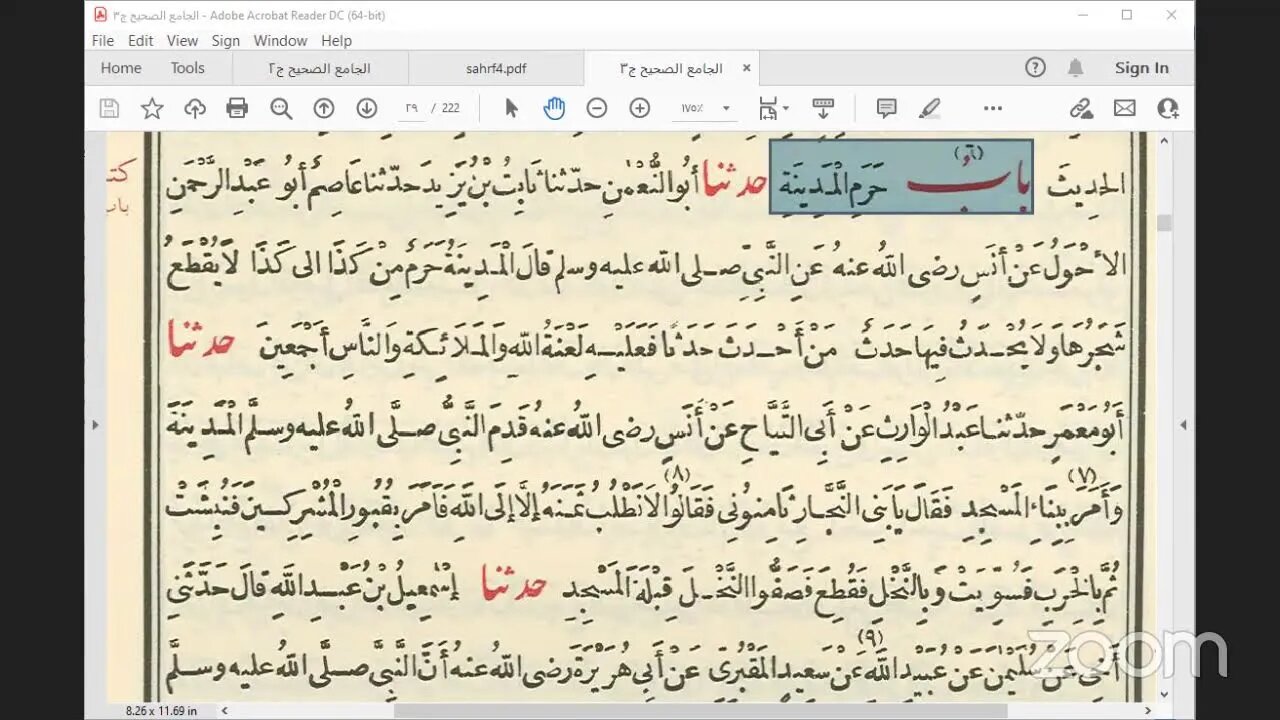
Task: Open the Help menu
Action: [x=336, y=41]
